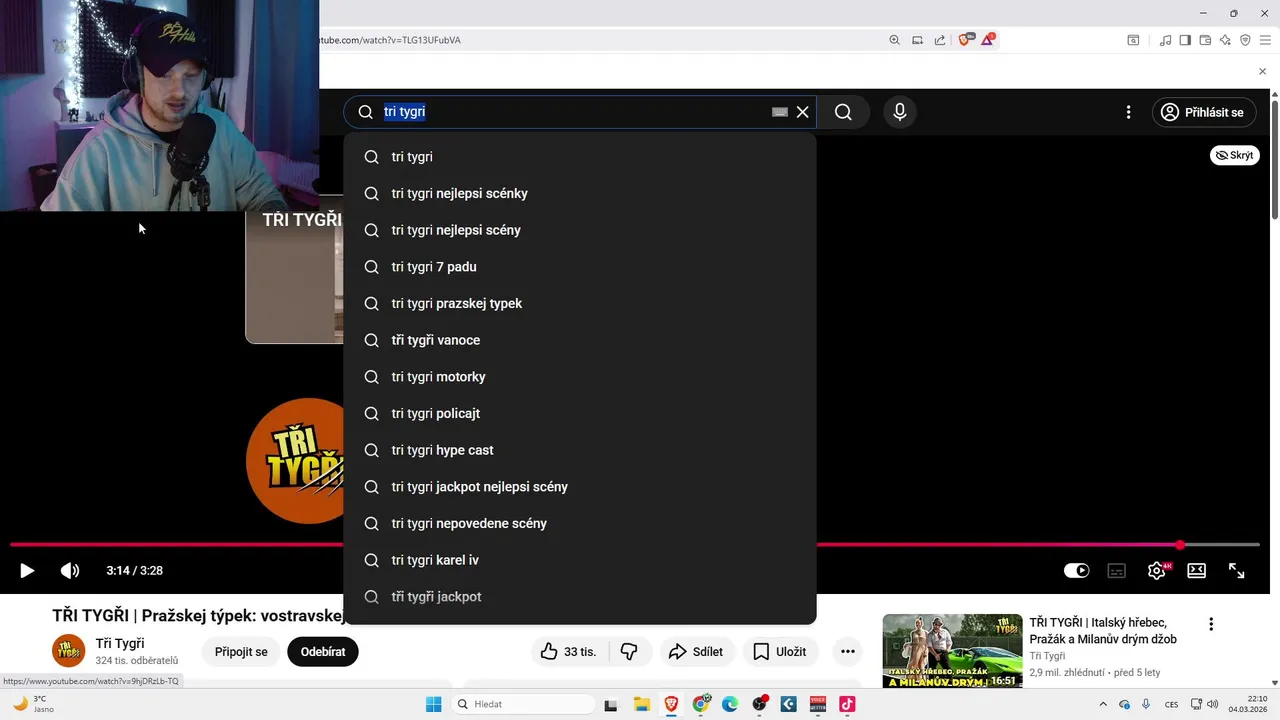Clear the YouTube search box text

click(x=802, y=112)
